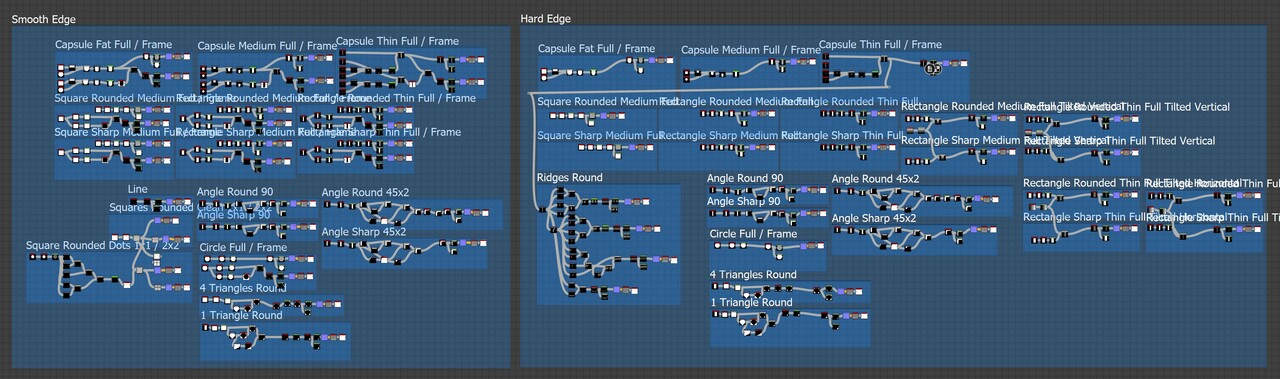The height and width of the screenshot is (379, 1280).
Task: Select Angle Round 45x2 frame in Hard Edge
Action: coord(875,178)
